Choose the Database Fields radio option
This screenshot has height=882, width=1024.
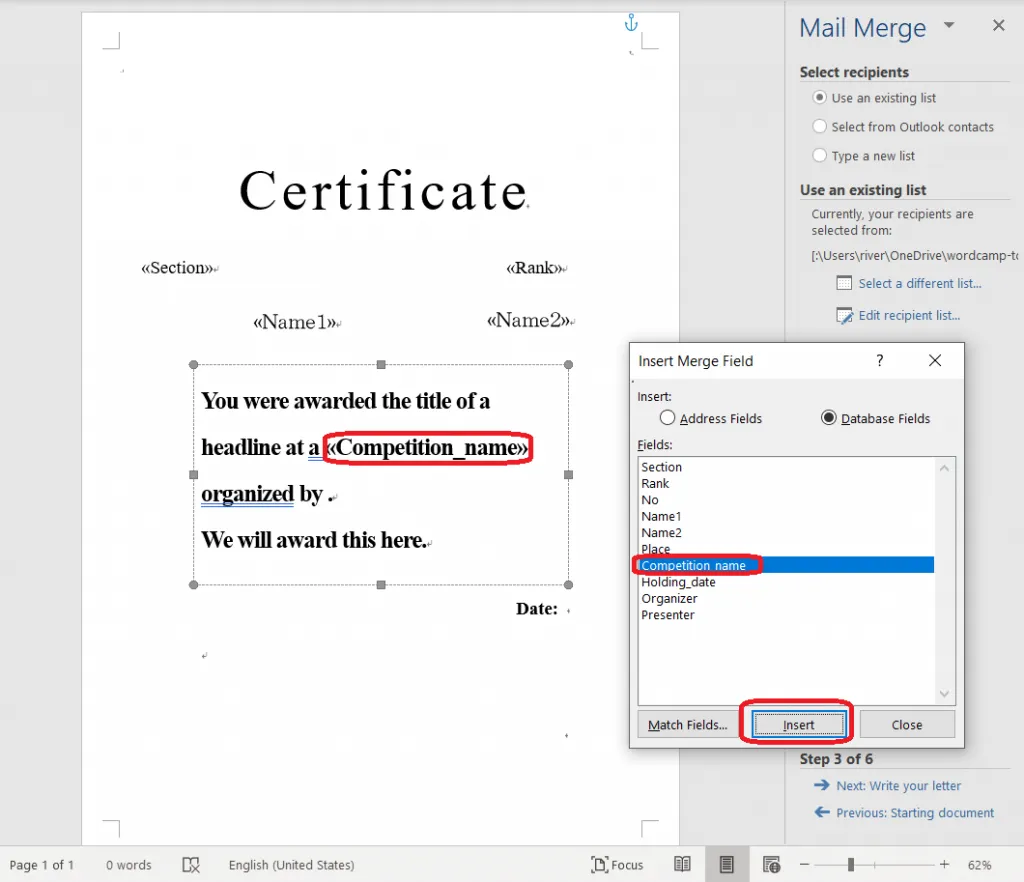tap(828, 418)
